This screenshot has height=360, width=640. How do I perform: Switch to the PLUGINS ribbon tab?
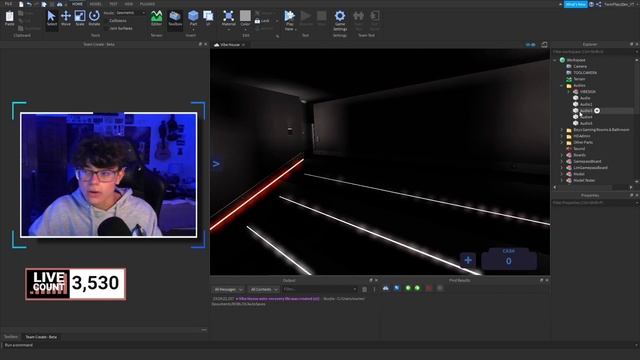147,4
